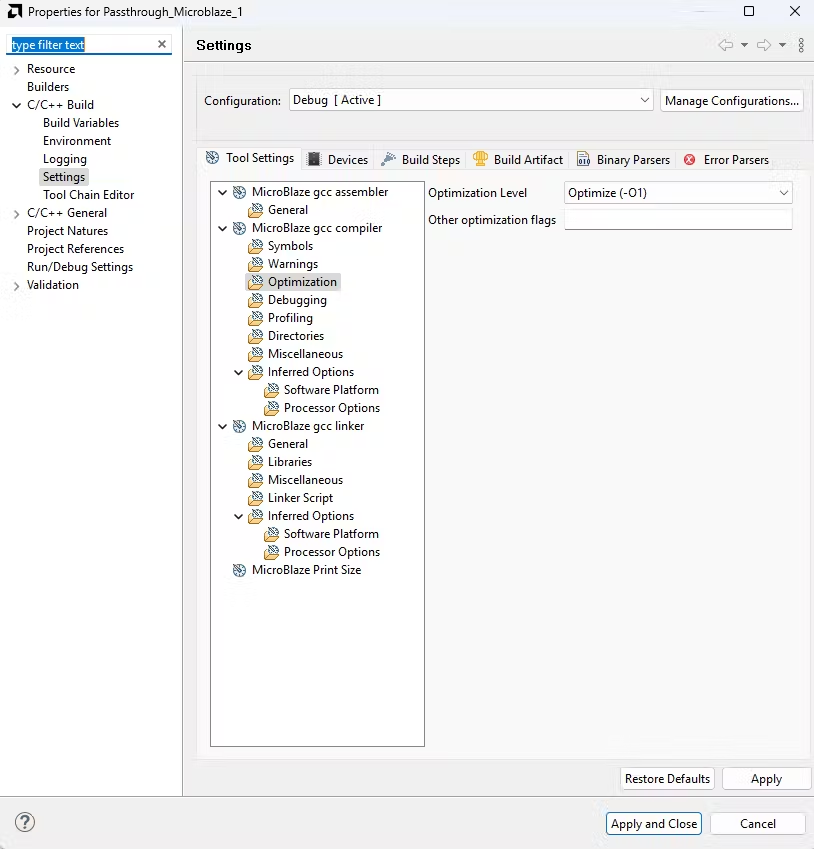Open the Configuration dropdown

tap(471, 100)
